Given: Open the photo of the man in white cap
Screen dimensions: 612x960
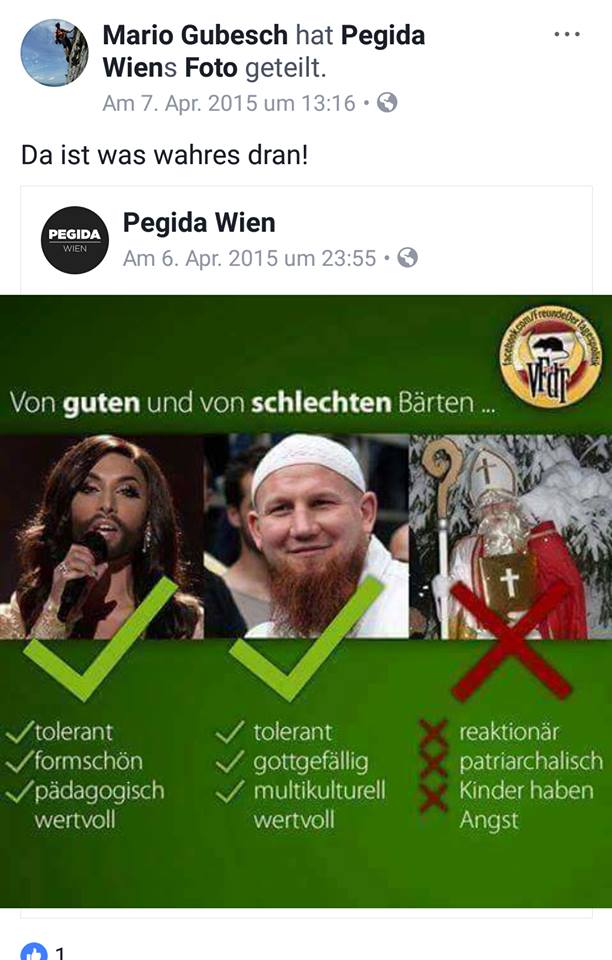Looking at the screenshot, I should click(306, 536).
